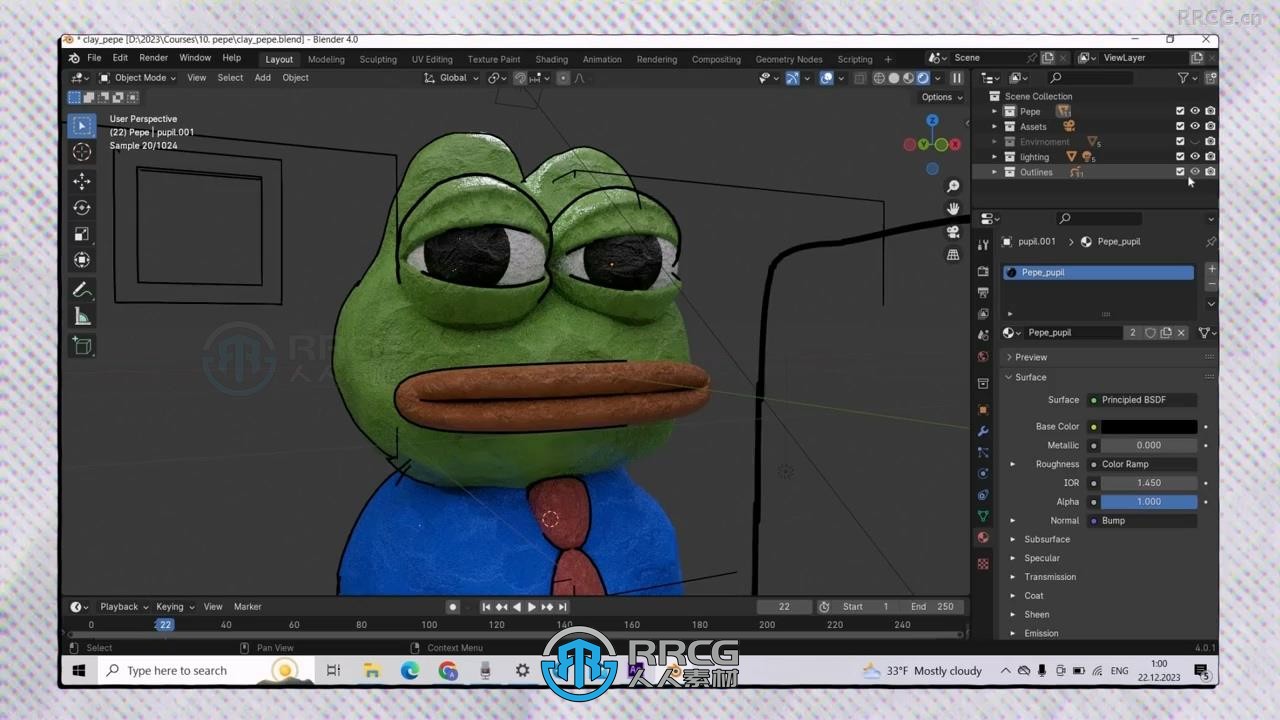This screenshot has width=1280, height=720.
Task: Open the File menu
Action: [94, 58]
